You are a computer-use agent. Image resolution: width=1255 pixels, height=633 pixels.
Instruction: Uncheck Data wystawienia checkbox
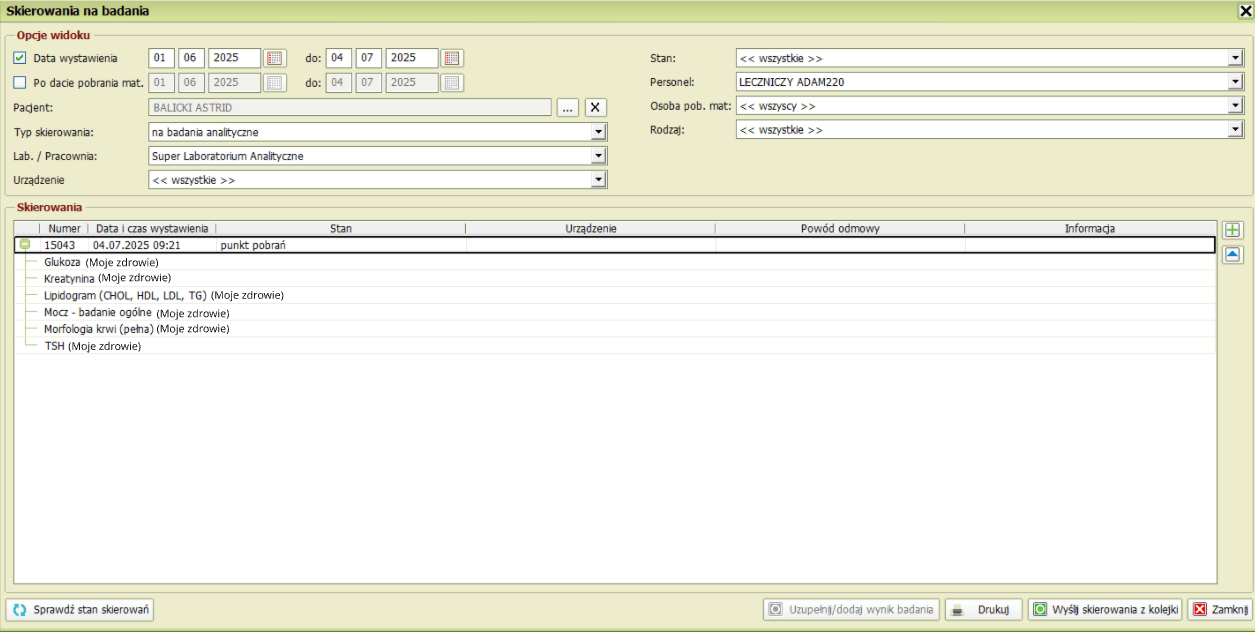(20, 58)
